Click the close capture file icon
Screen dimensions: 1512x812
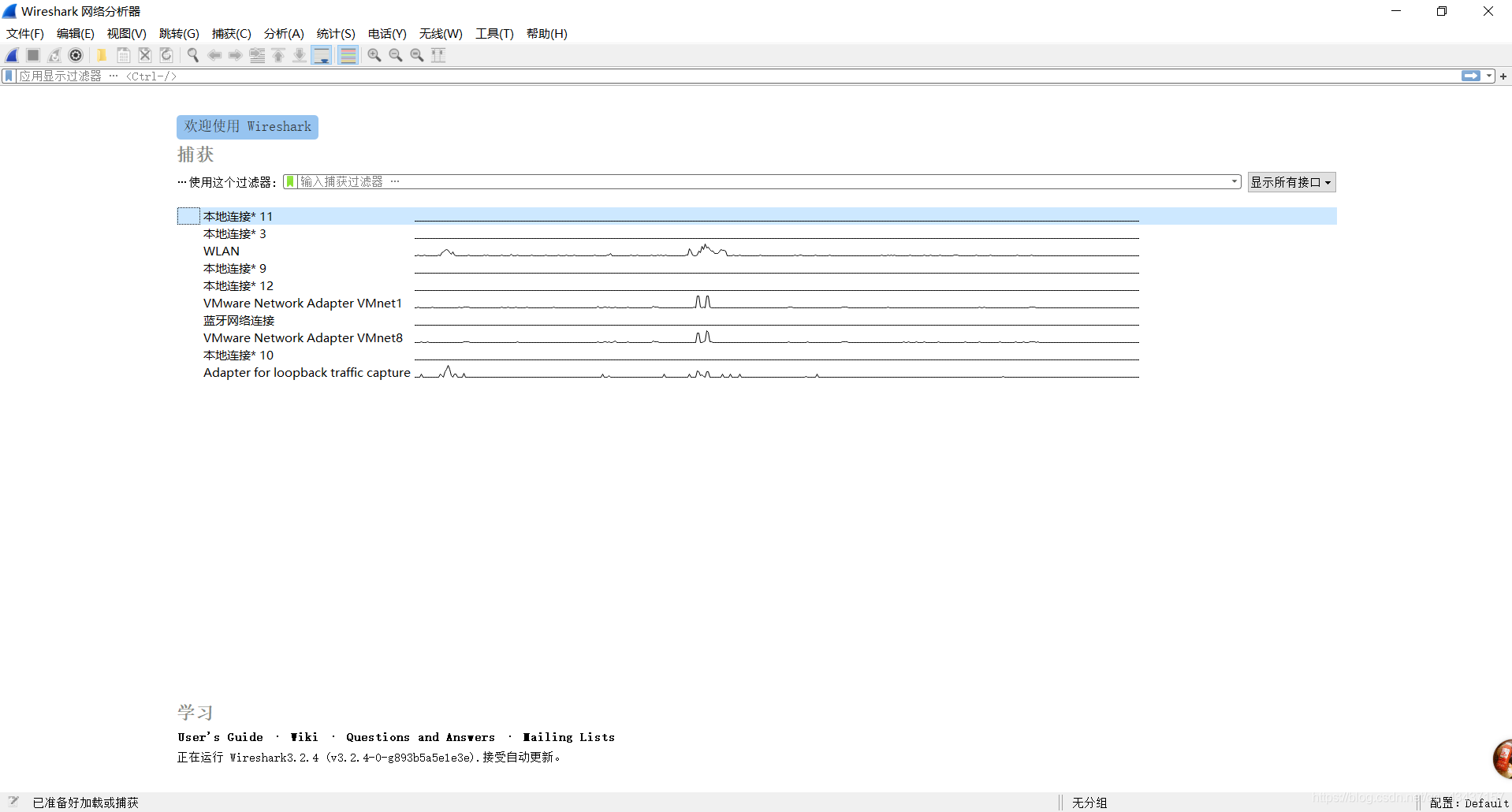tap(145, 55)
